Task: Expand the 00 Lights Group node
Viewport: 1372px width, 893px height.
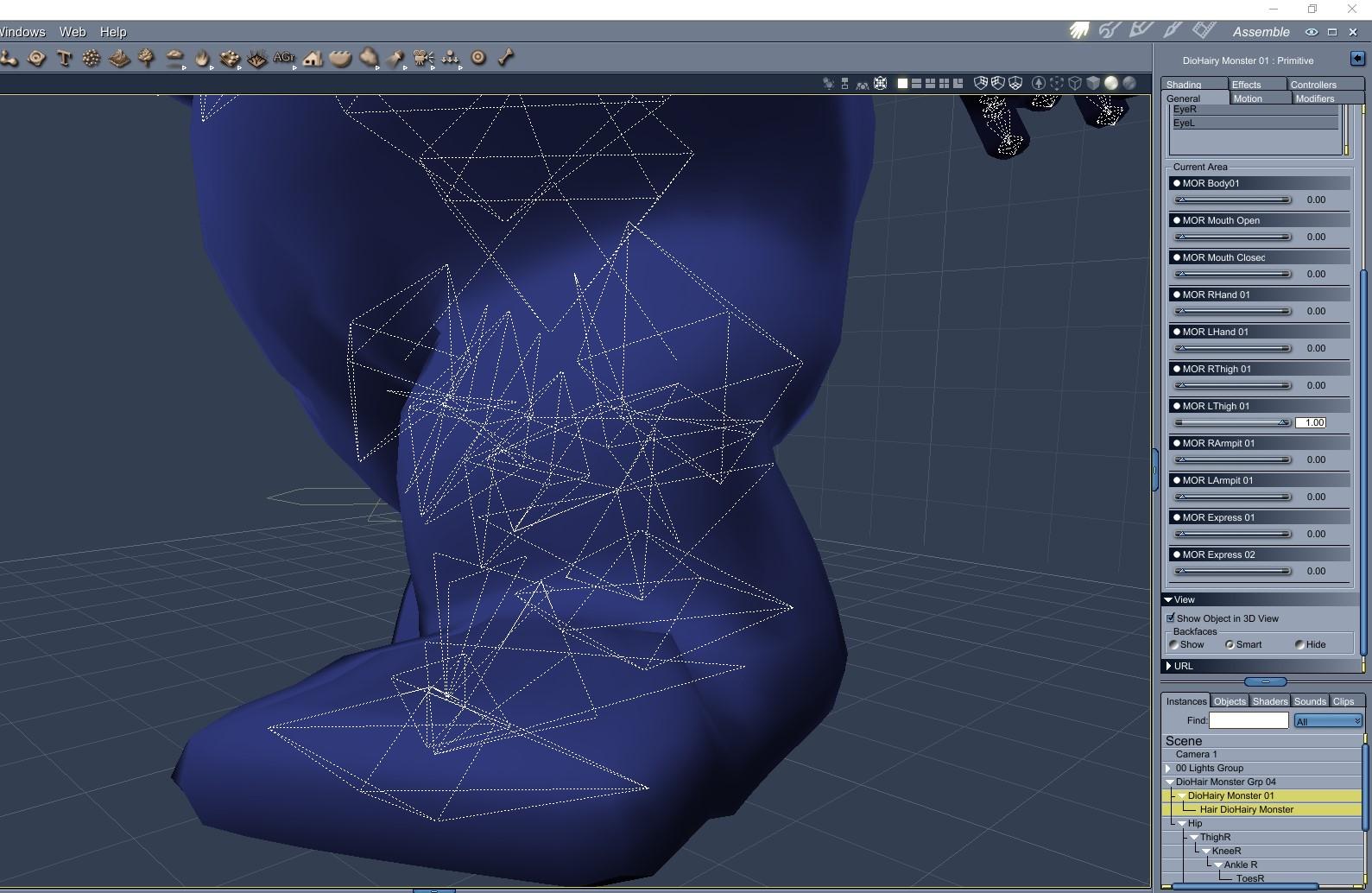Action: tap(1168, 768)
